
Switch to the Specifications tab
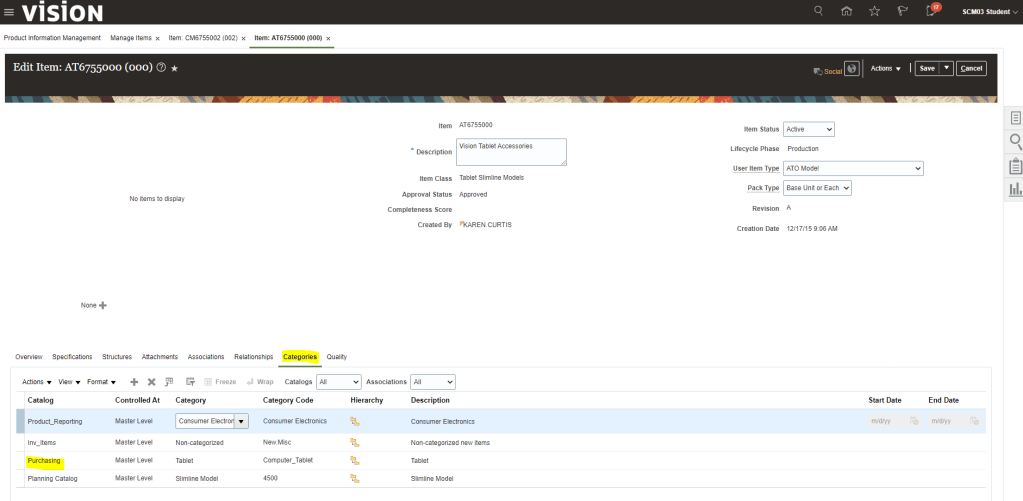[72, 356]
